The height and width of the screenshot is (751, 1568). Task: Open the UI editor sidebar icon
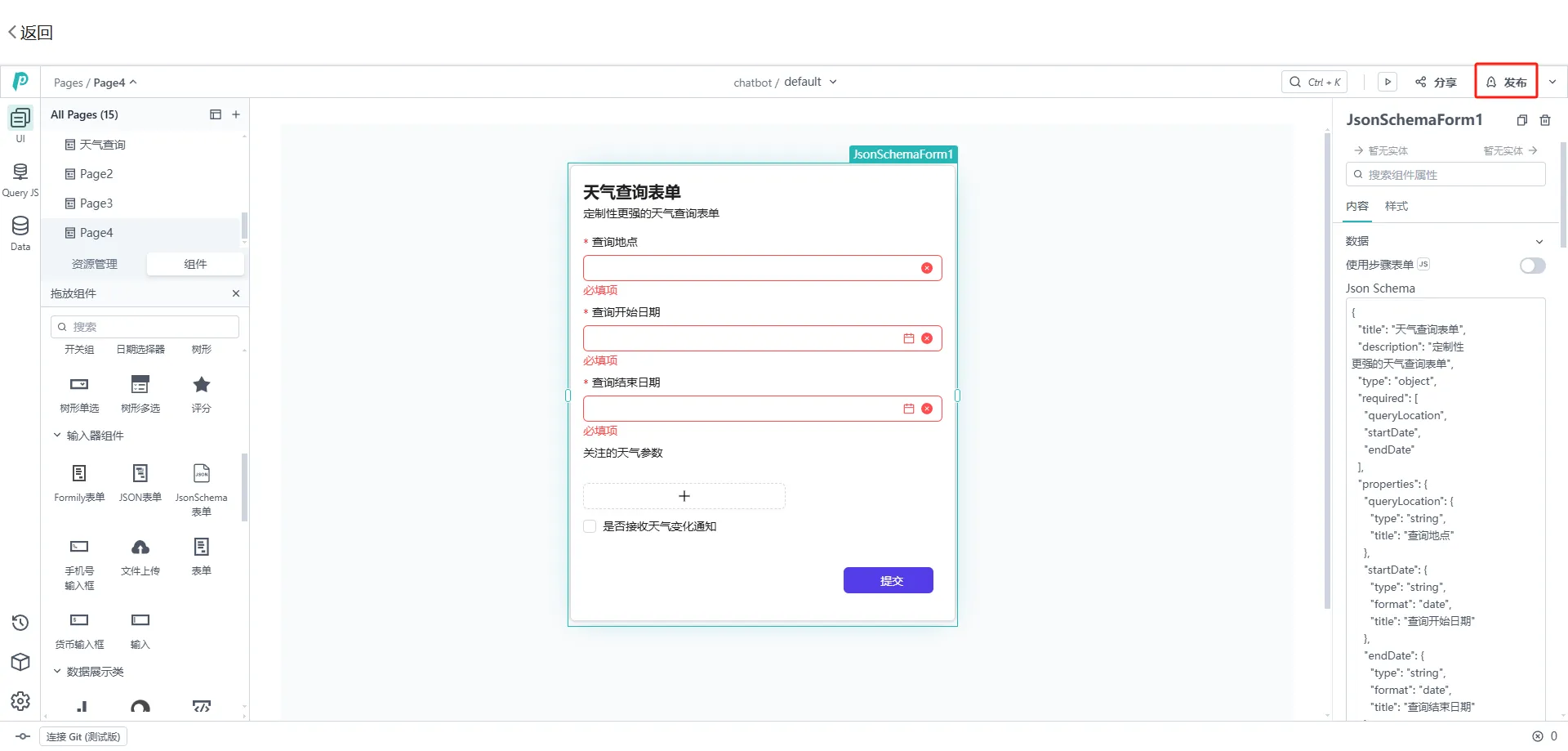[20, 118]
